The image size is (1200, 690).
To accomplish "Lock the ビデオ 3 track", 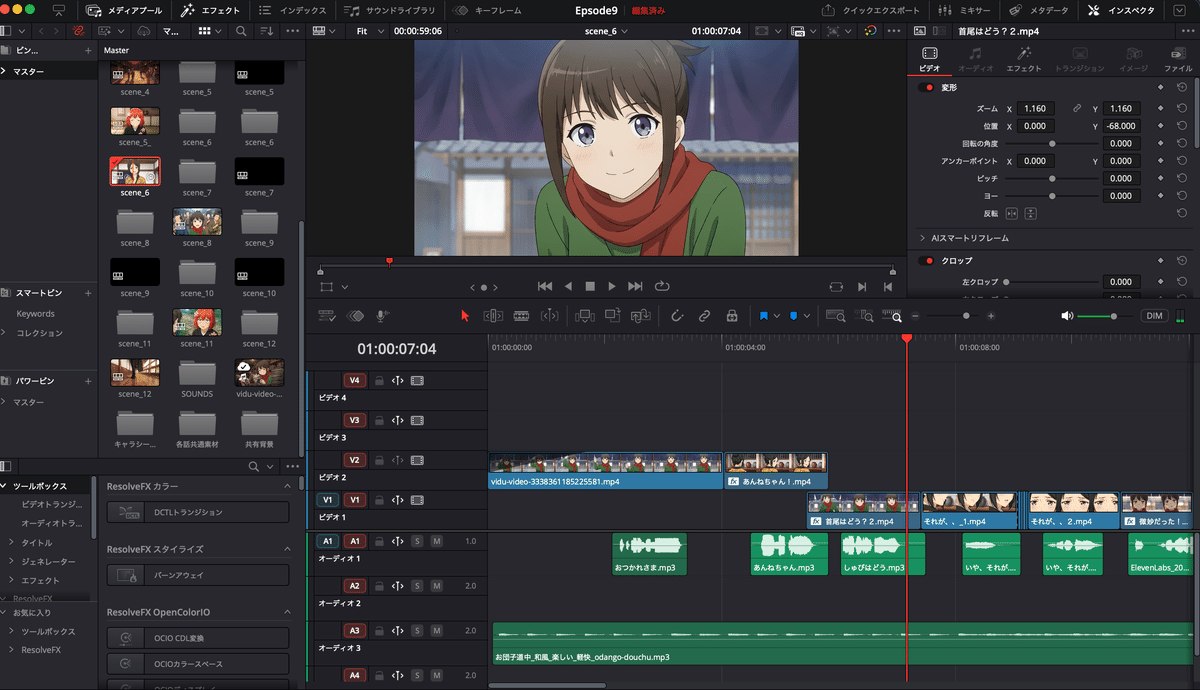I will click(379, 420).
